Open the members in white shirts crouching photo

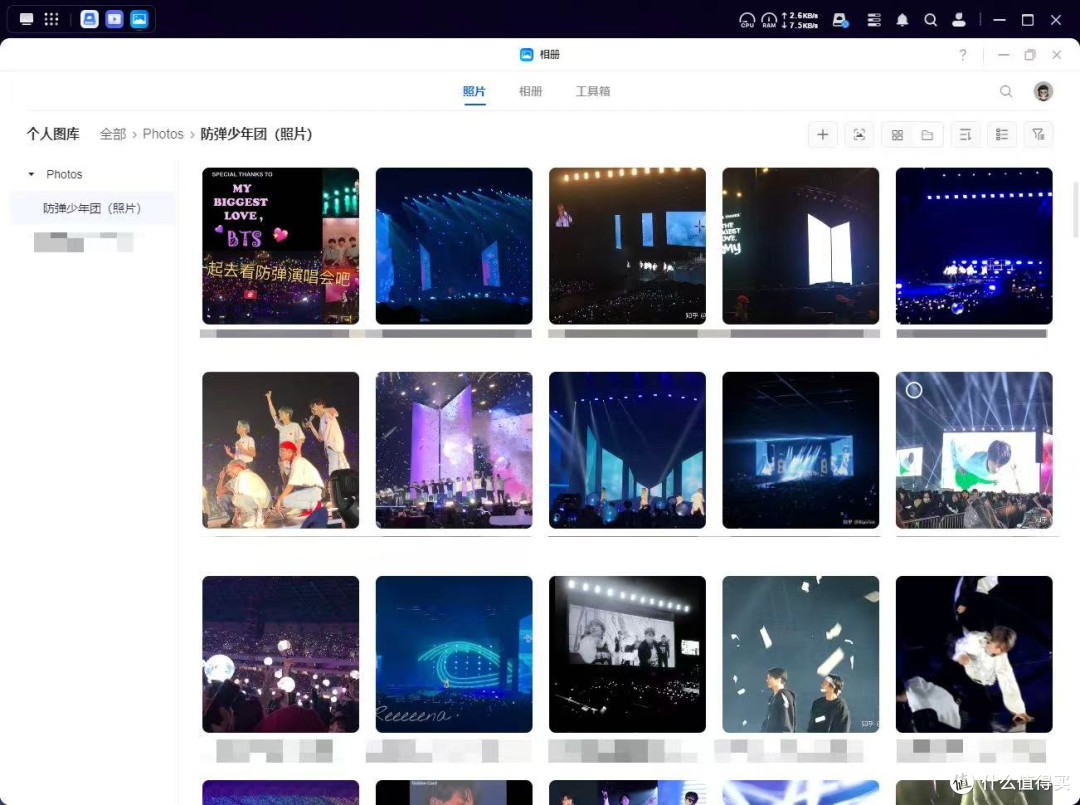click(280, 450)
